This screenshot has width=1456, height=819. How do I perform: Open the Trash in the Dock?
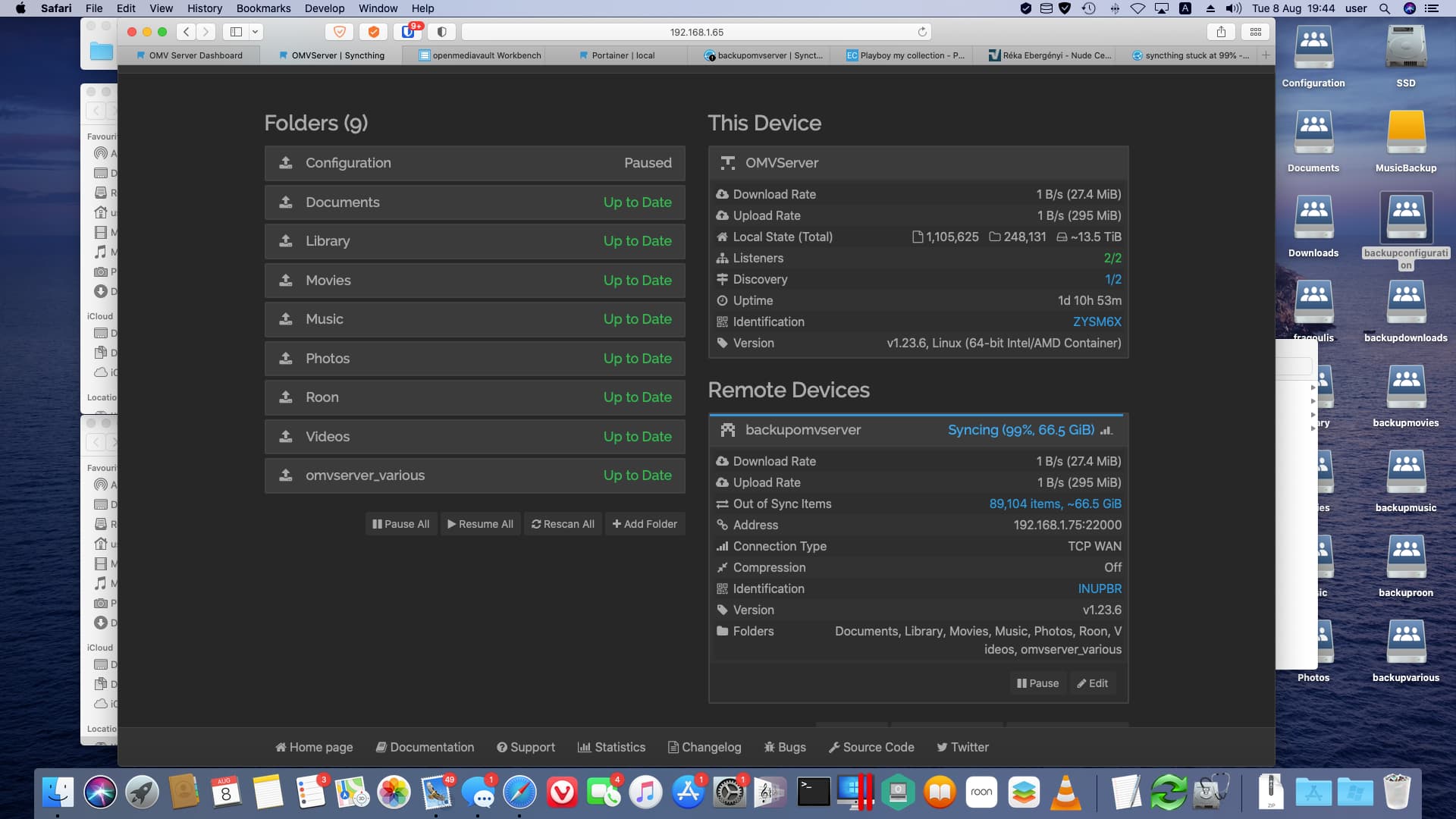(x=1397, y=792)
